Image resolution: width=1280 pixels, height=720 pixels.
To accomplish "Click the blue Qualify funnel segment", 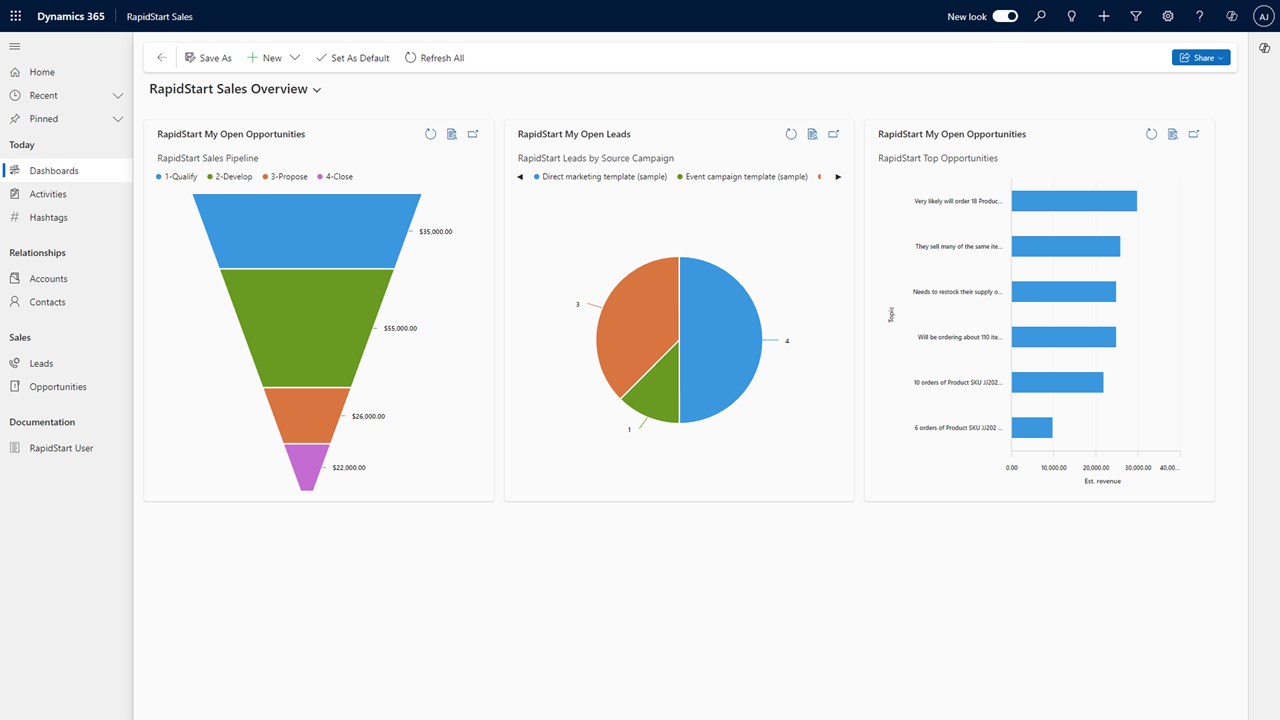I will click(x=307, y=231).
